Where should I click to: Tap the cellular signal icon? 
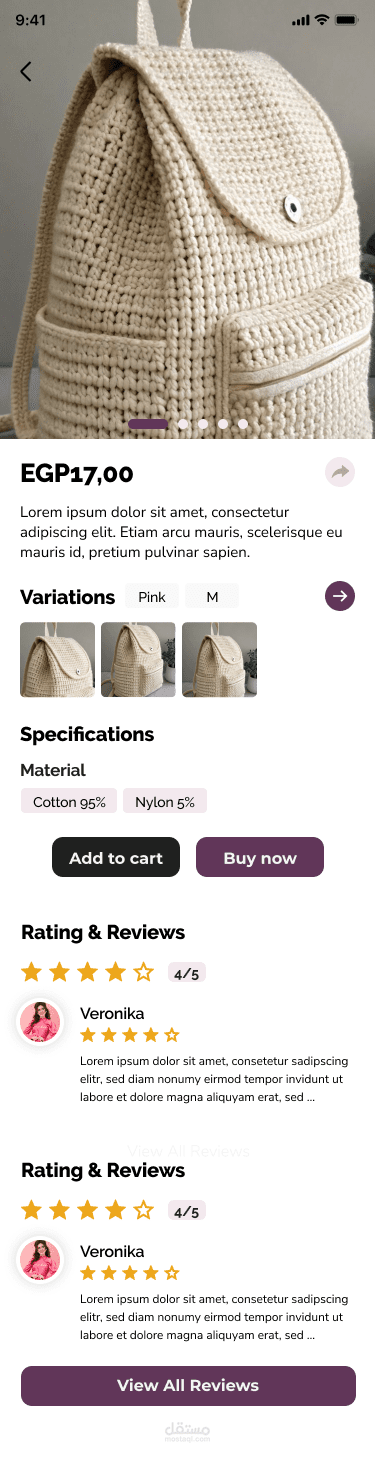point(300,20)
